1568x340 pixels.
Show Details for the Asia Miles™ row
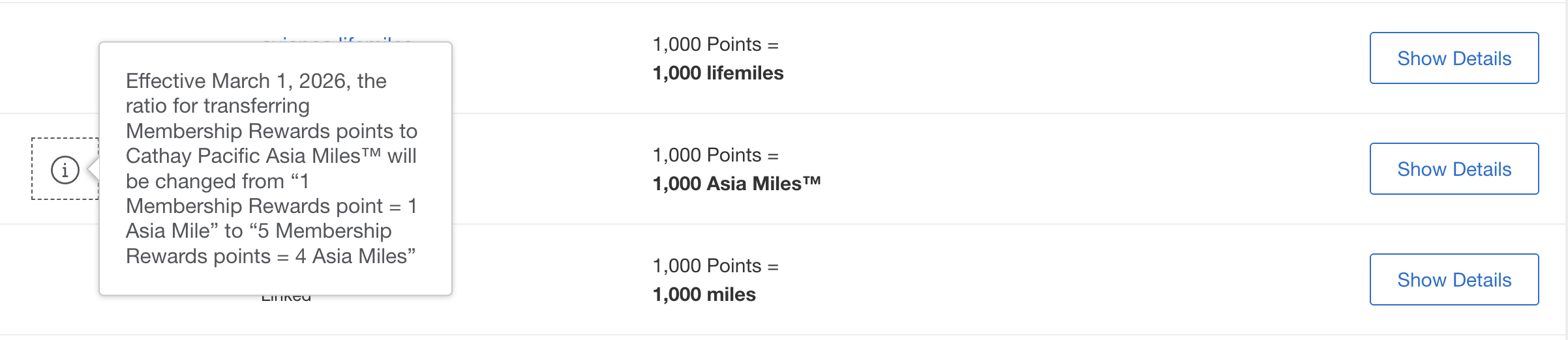(x=1454, y=169)
